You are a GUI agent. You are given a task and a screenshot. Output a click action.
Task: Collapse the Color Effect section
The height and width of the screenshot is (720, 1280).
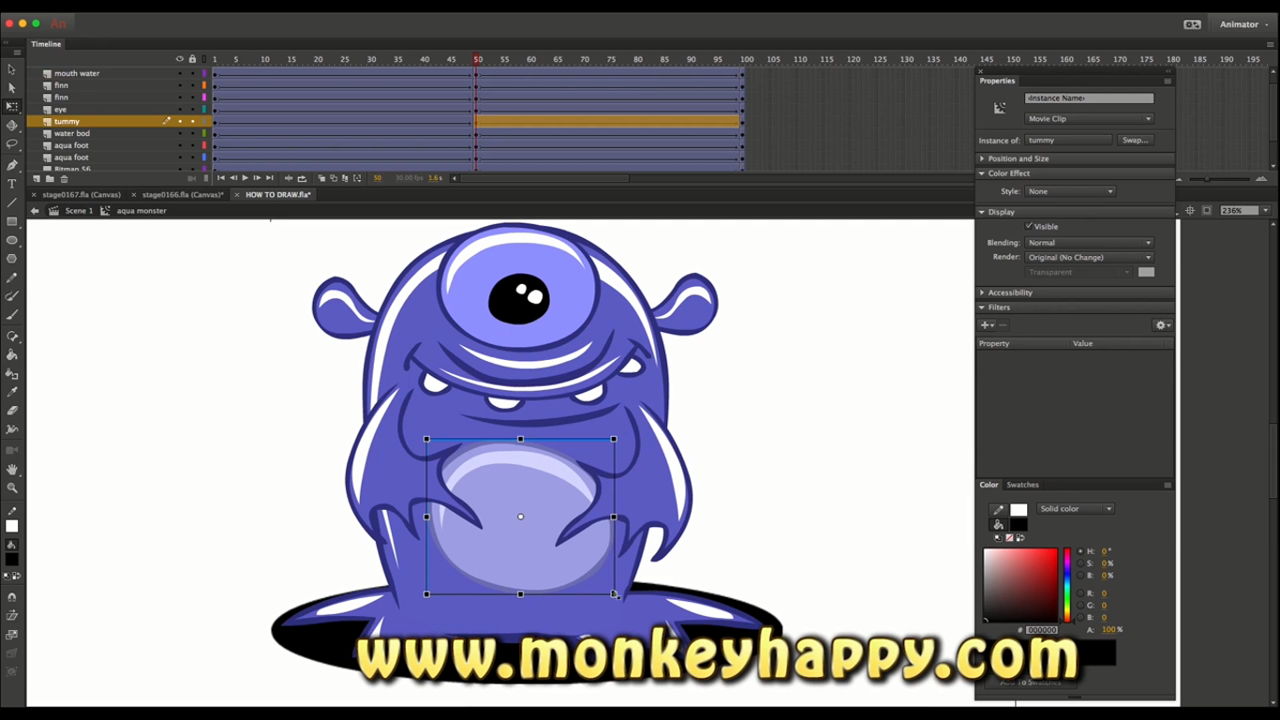click(x=982, y=173)
